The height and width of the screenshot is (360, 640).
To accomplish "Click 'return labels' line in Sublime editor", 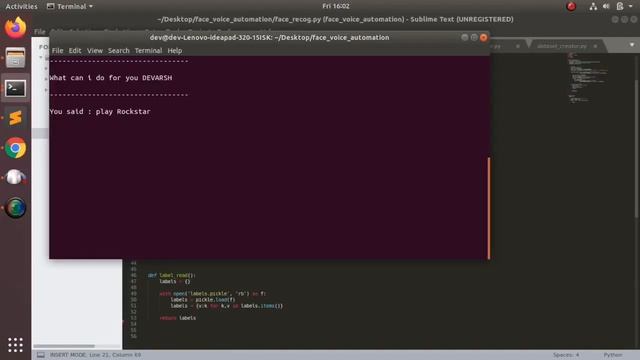I will pyautogui.click(x=178, y=318).
